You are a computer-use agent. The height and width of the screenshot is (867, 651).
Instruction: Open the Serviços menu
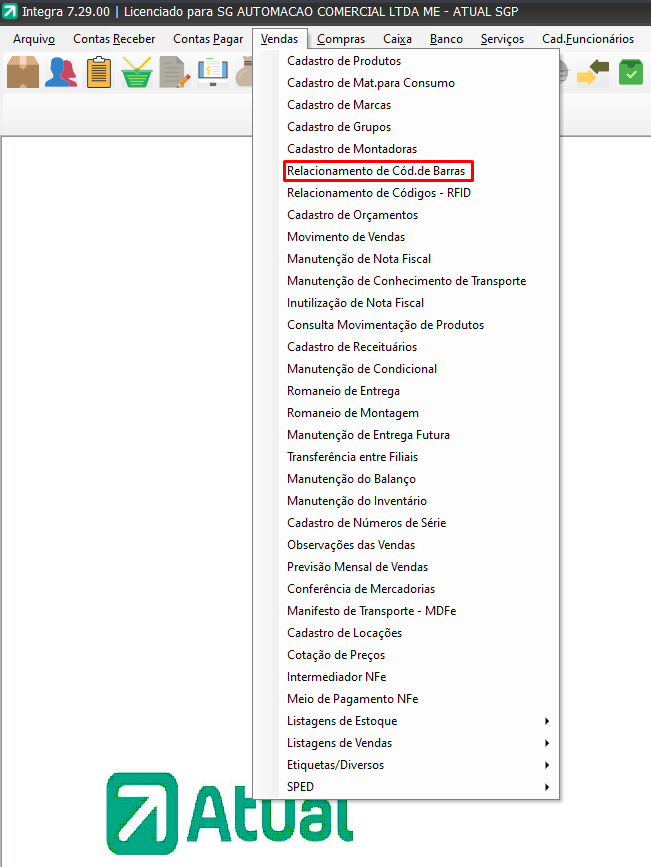coord(502,39)
